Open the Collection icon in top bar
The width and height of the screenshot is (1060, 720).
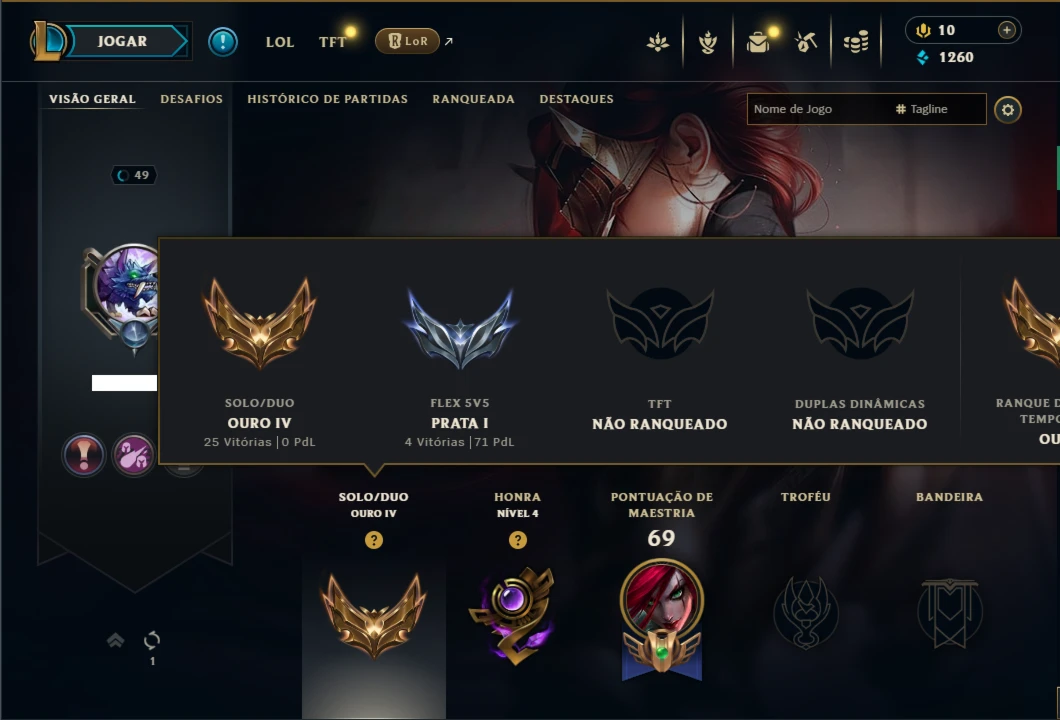[708, 43]
